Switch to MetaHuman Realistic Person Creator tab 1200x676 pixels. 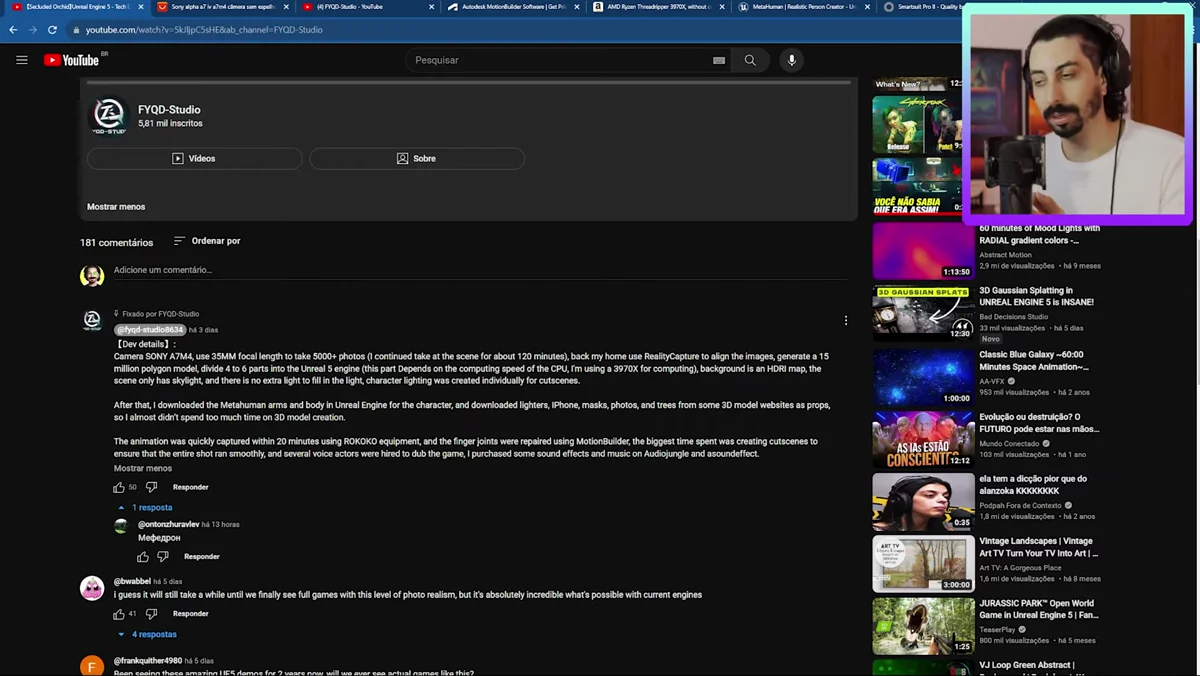(802, 7)
